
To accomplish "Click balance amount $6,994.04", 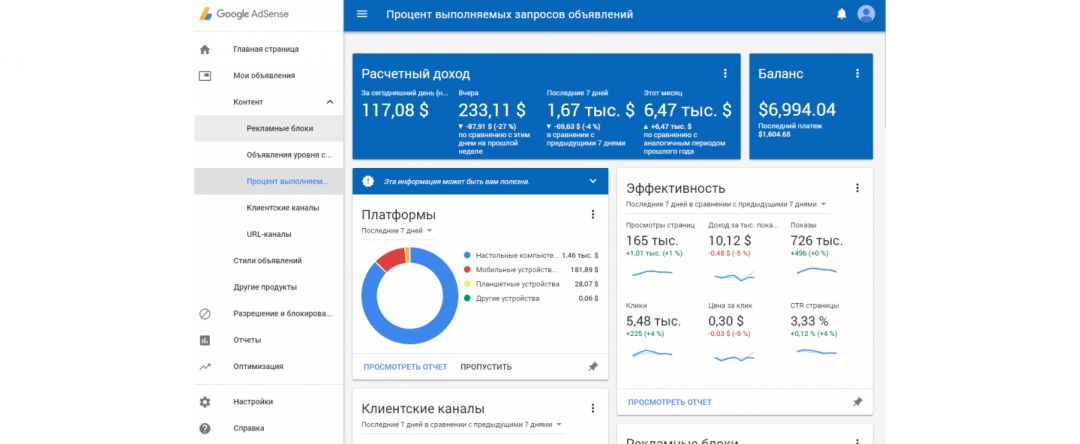I will [797, 109].
